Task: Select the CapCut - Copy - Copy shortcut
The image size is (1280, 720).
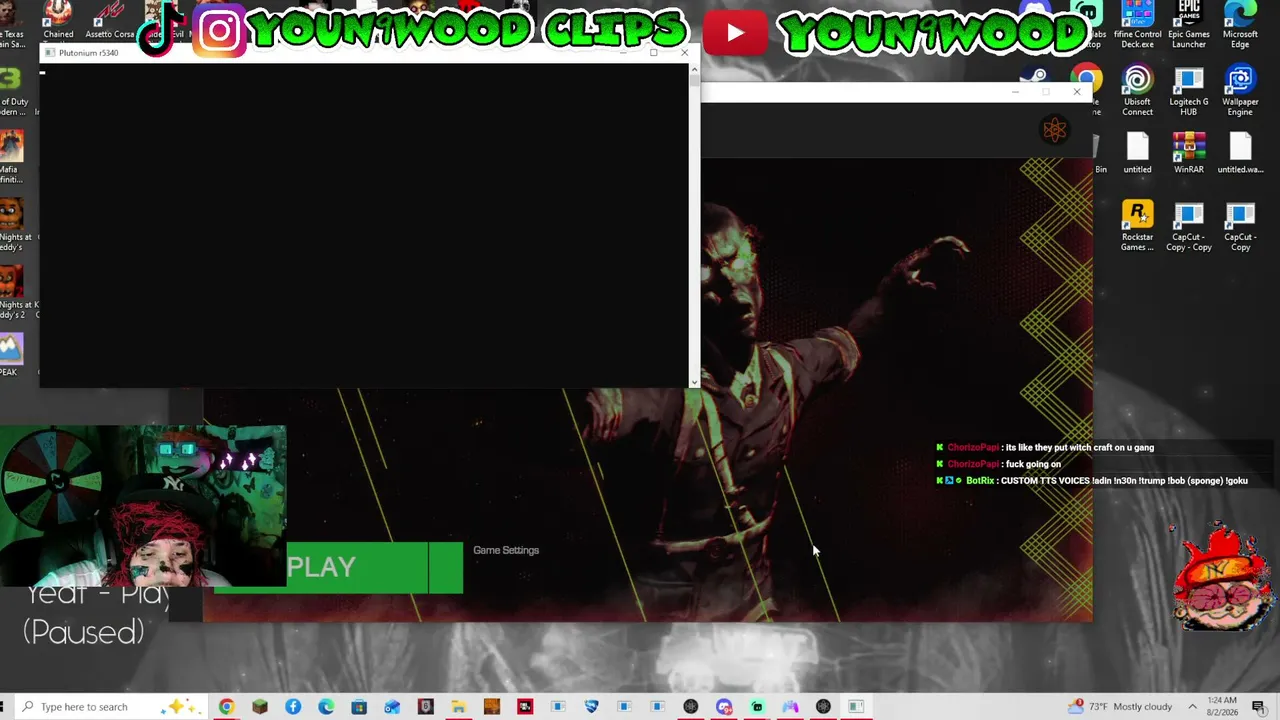Action: [1189, 227]
